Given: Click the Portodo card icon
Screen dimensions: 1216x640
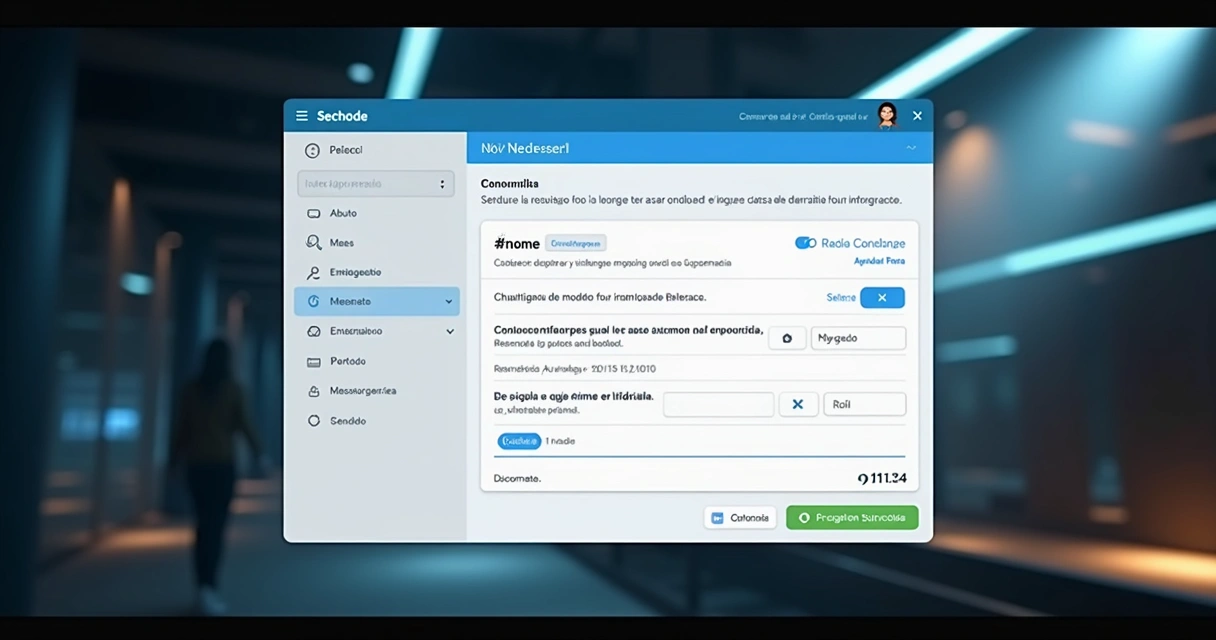Looking at the screenshot, I should pos(313,361).
